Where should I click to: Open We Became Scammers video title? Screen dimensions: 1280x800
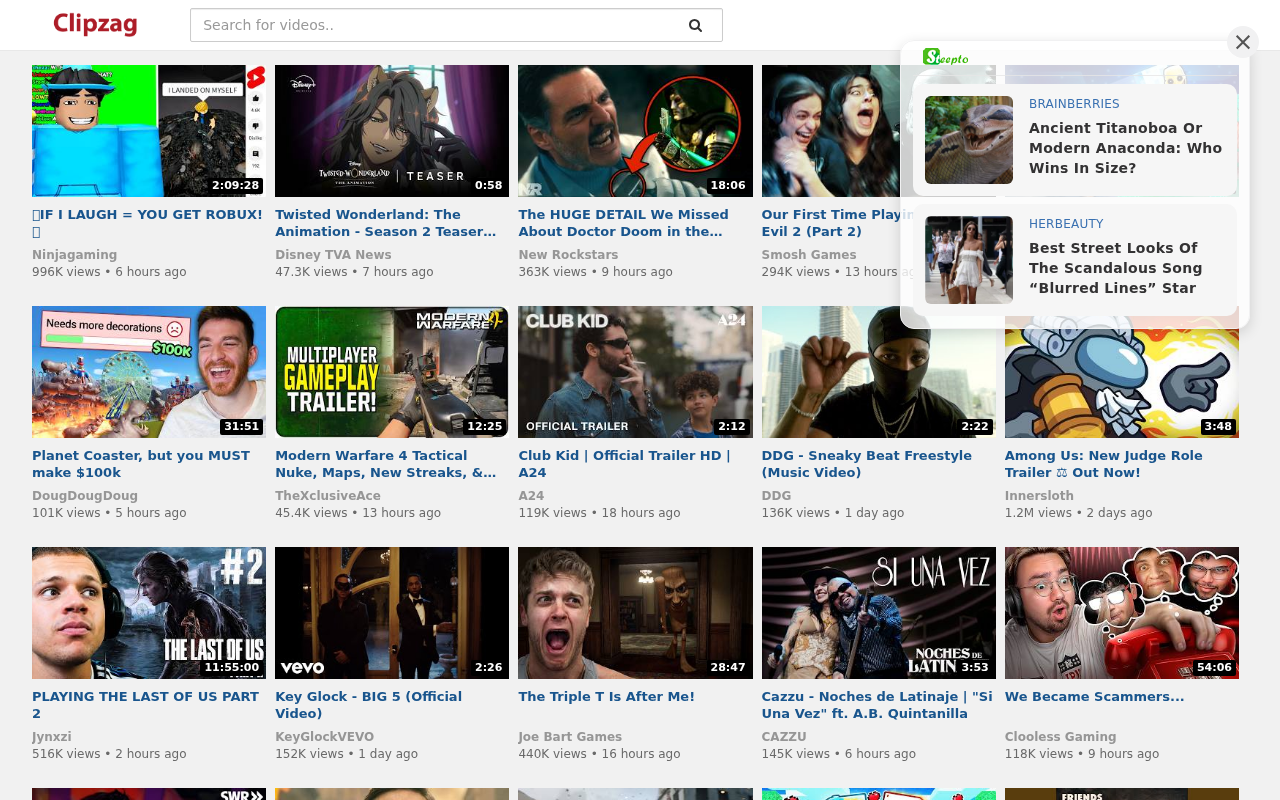[x=1094, y=697]
